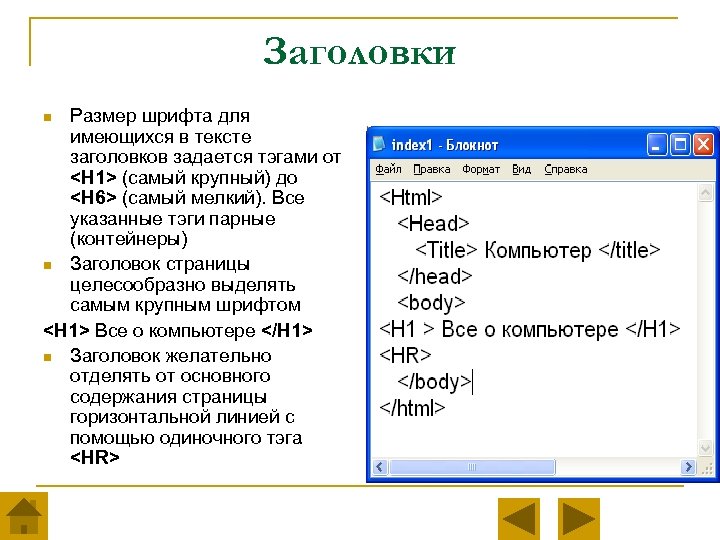Click the <body> opening tag line
720x540 pixels.
(x=431, y=303)
